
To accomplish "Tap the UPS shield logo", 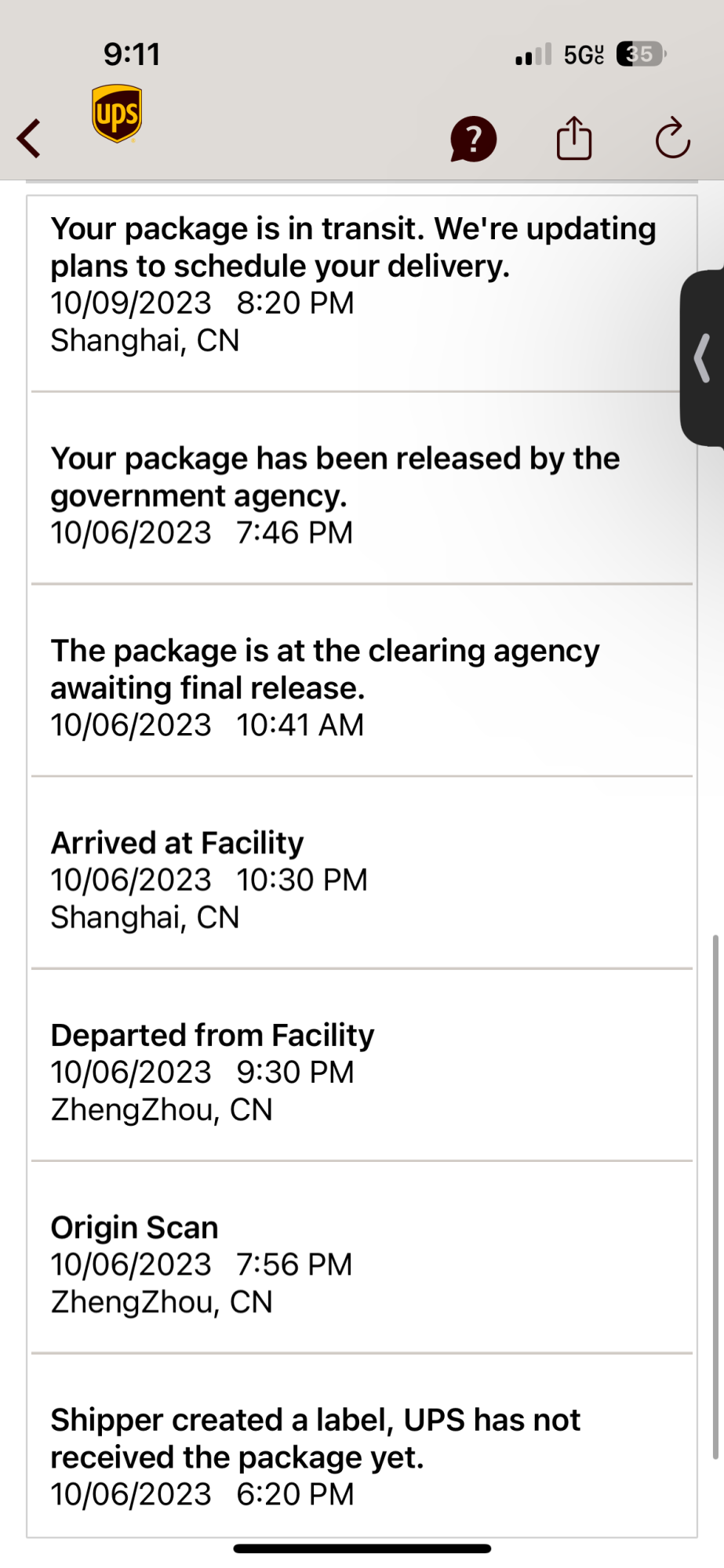I will coord(117,114).
